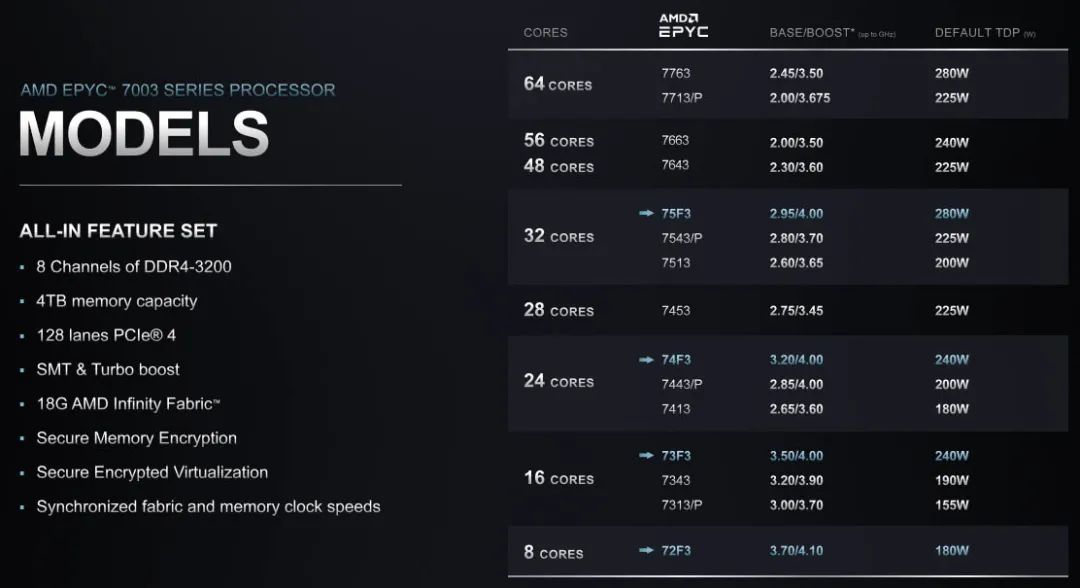Click model number 7763

pos(676,73)
